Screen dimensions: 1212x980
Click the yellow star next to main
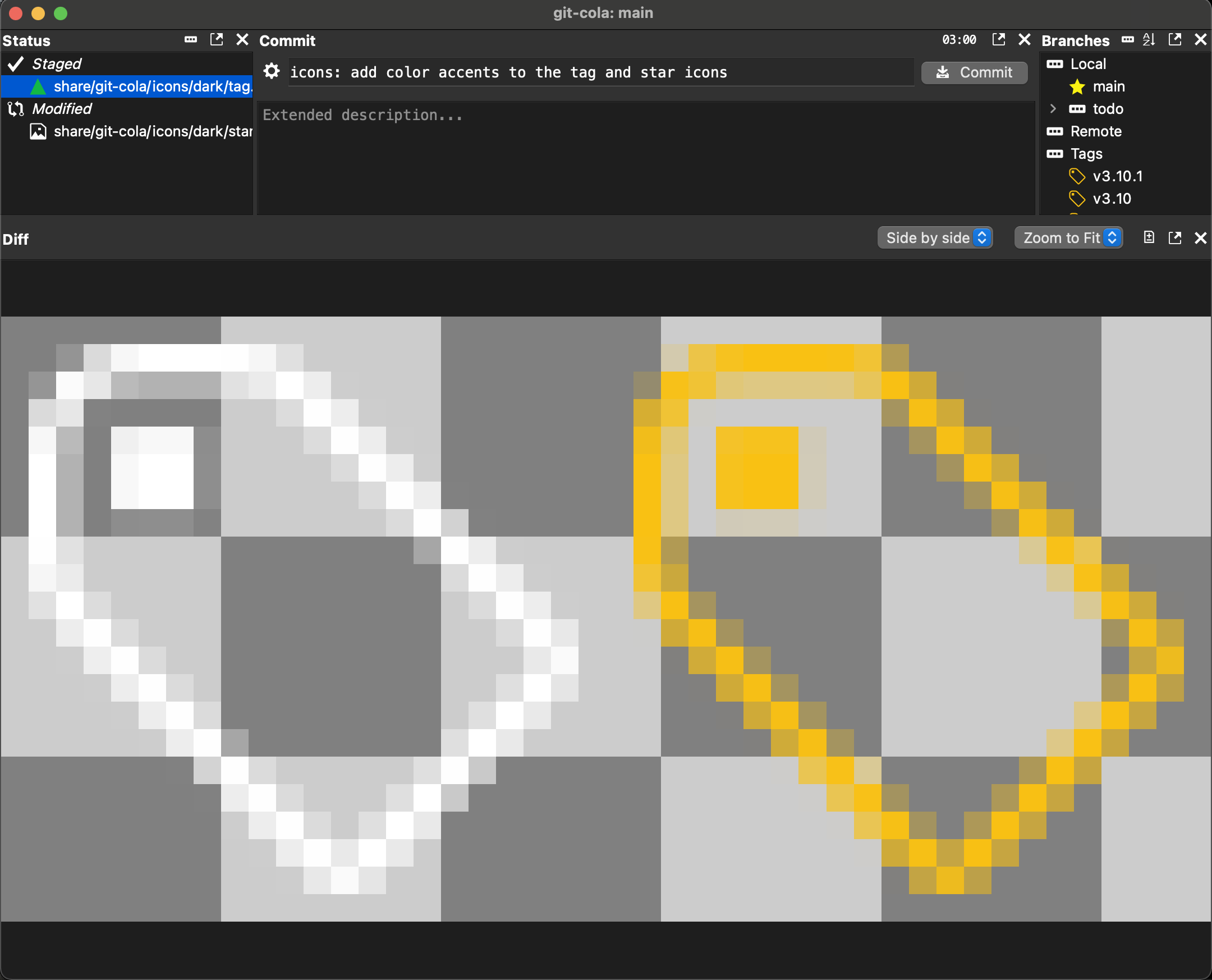coord(1077,86)
